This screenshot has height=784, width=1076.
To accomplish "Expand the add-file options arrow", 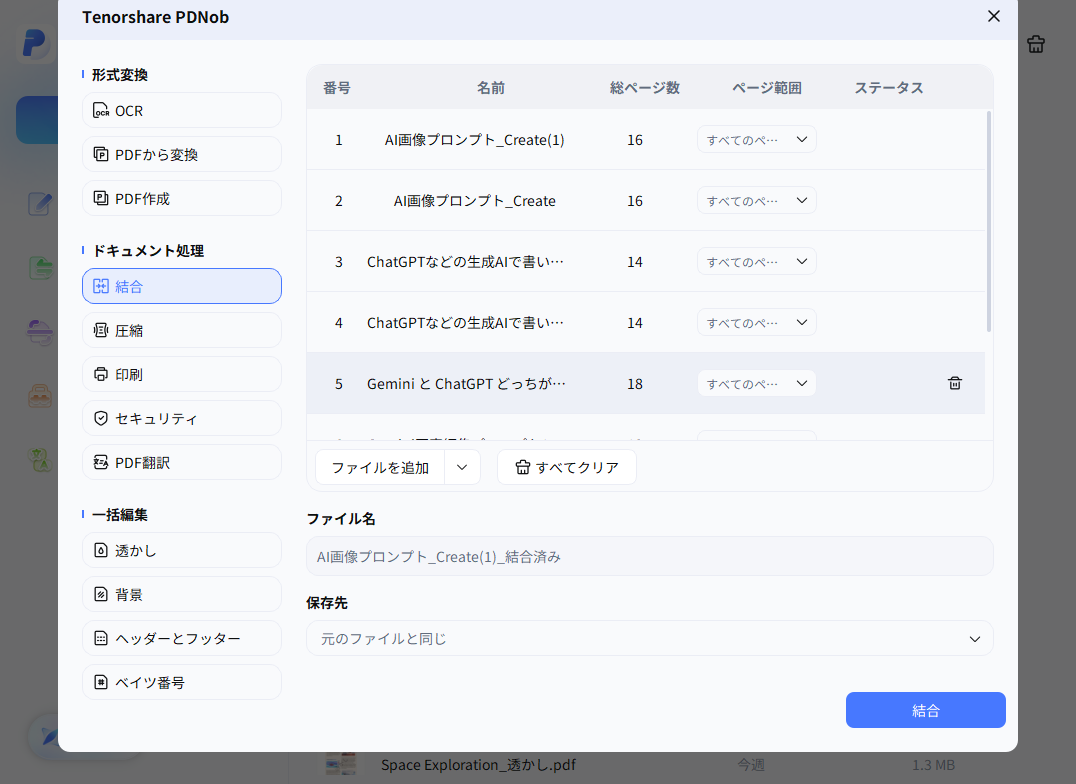I will (x=462, y=468).
